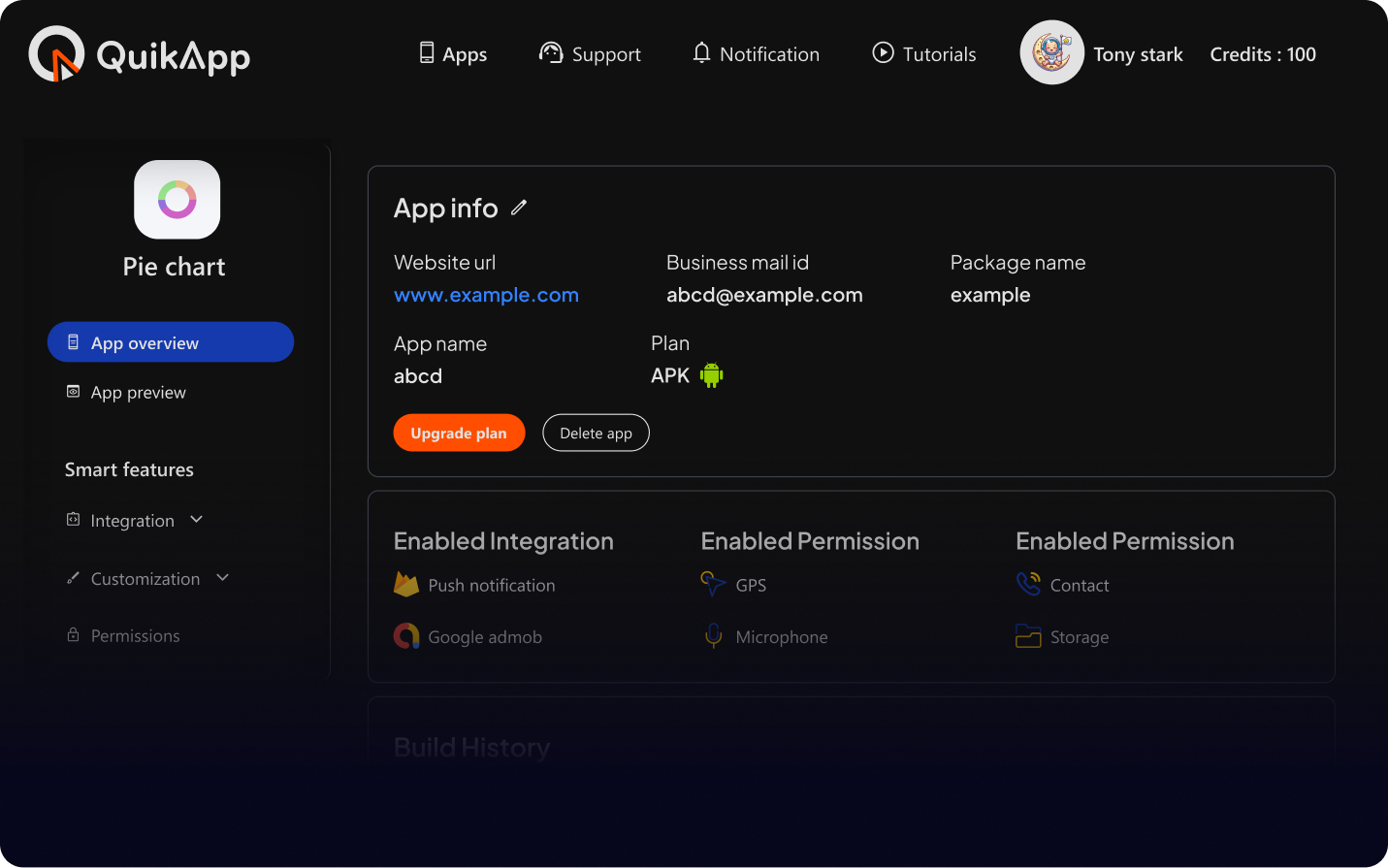Click the green Android icon next to APK
The image size is (1388, 868).
point(712,375)
